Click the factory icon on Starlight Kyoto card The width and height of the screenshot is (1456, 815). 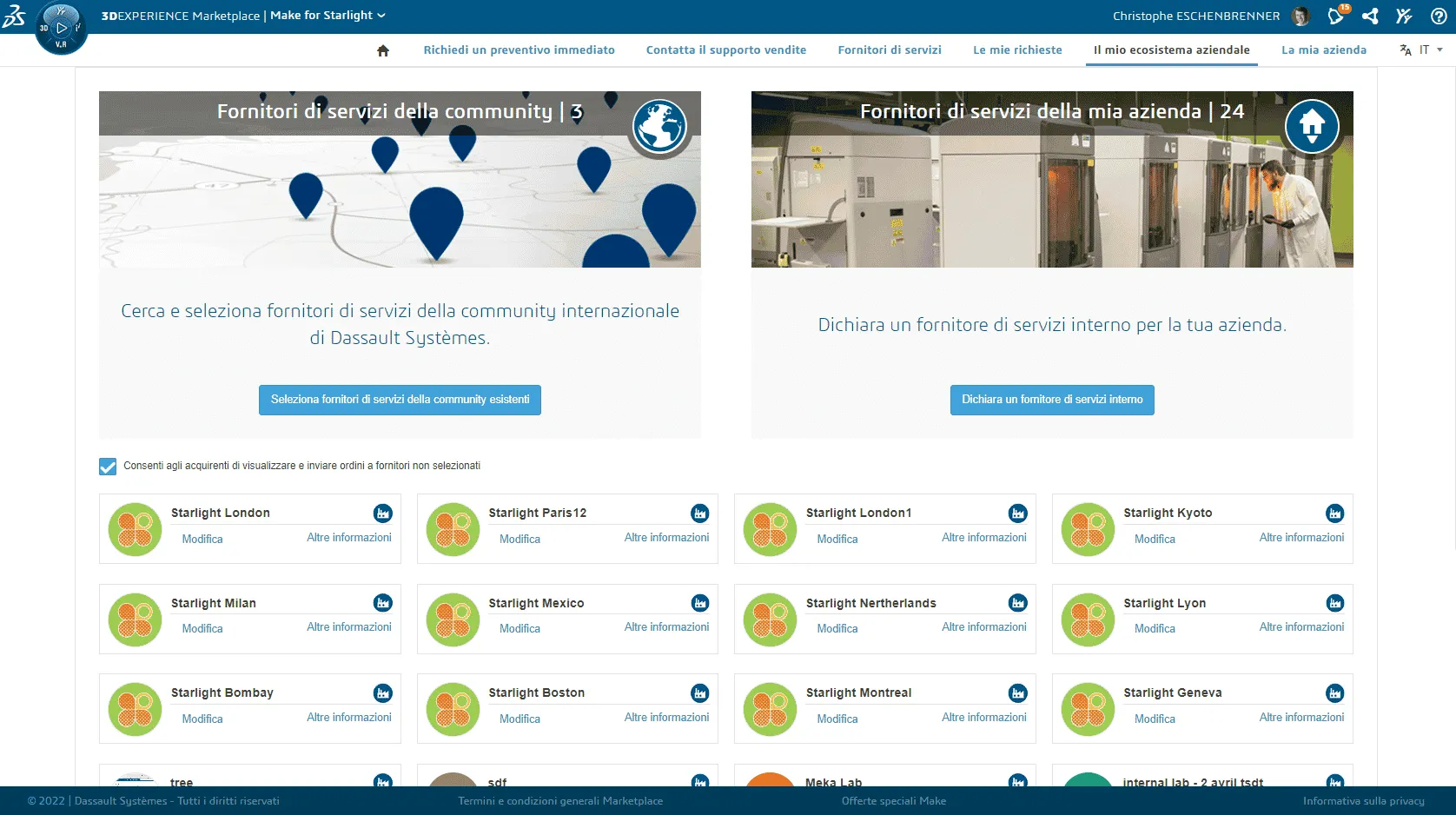[1334, 514]
